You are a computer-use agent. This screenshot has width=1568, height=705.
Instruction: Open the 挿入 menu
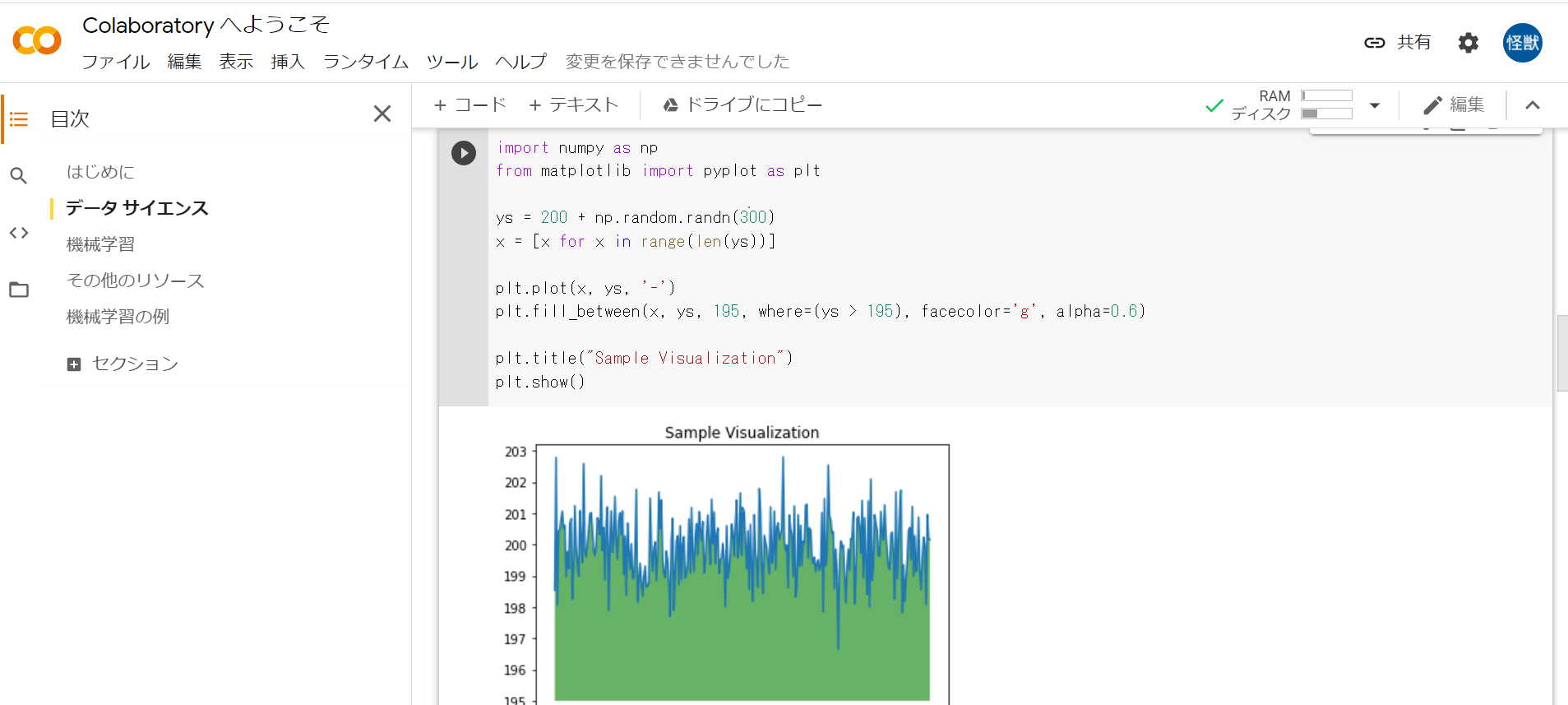pos(288,62)
